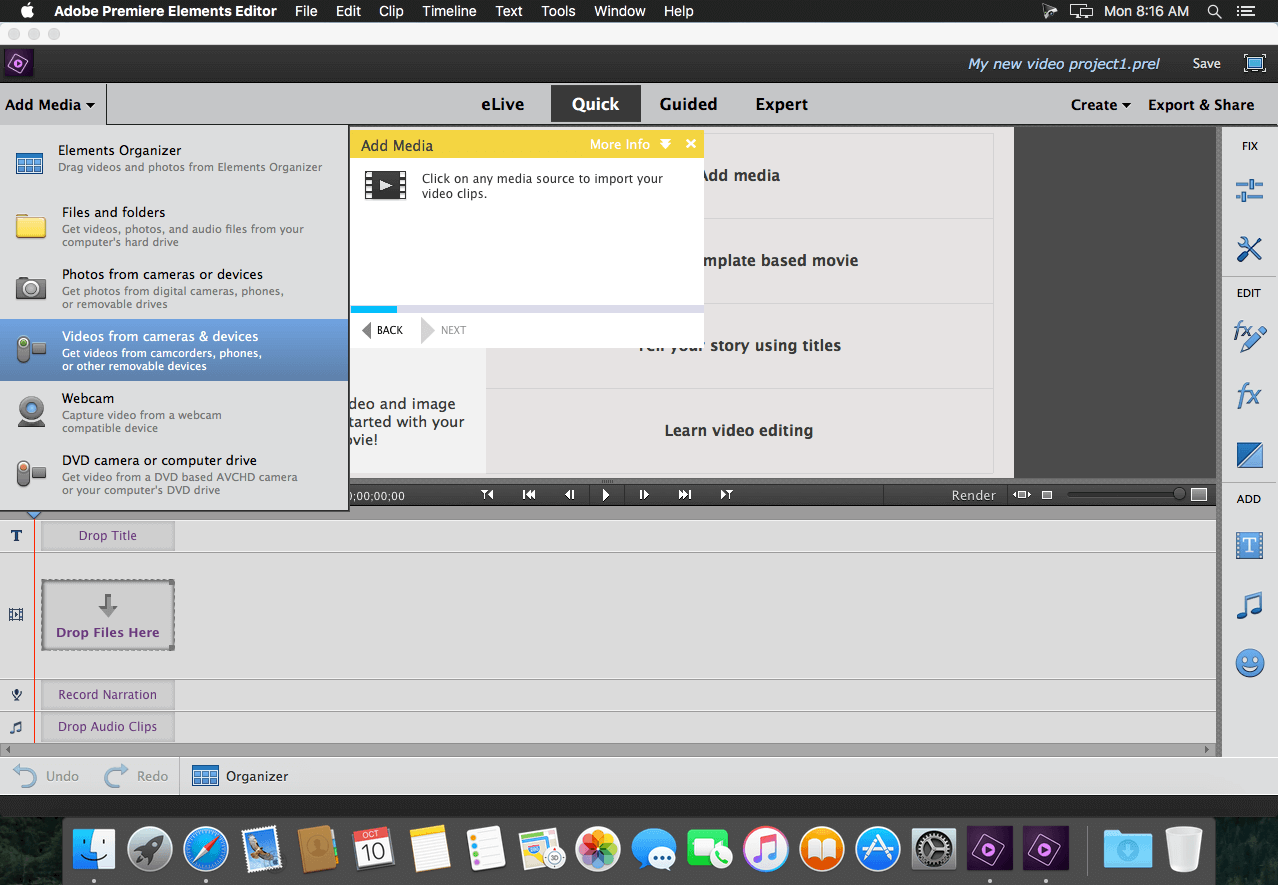Click BACK in the hint popup
This screenshot has width=1278, height=885.
(382, 330)
